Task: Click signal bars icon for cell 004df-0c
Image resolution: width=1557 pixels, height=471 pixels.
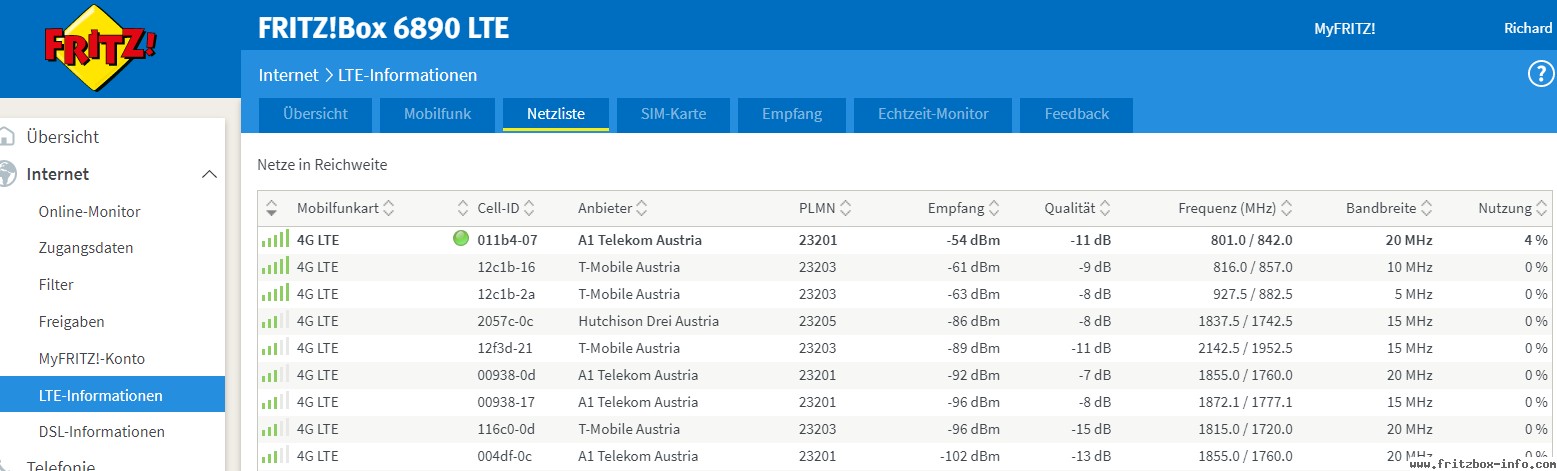Action: (275, 455)
